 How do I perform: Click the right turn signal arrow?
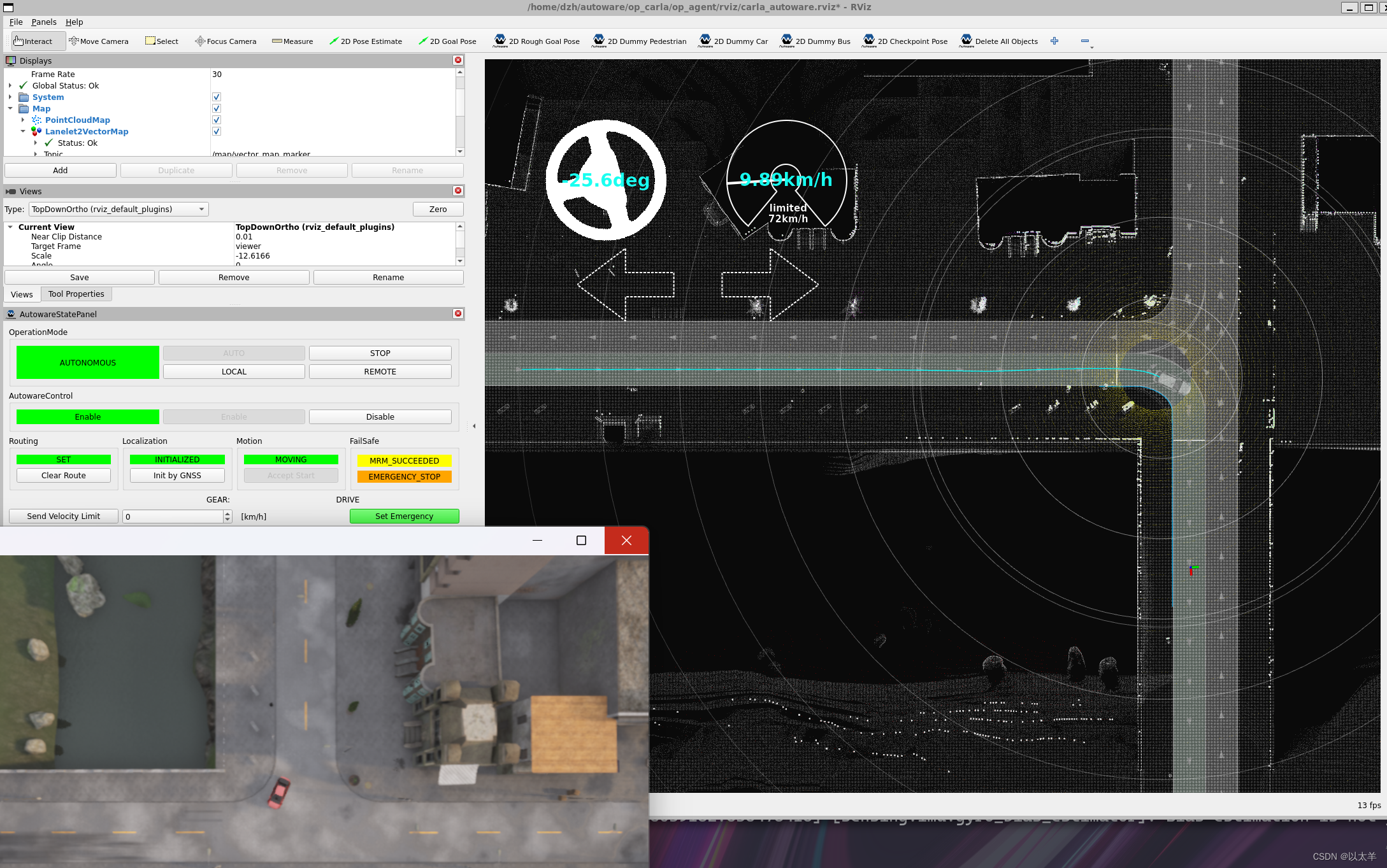(x=770, y=285)
